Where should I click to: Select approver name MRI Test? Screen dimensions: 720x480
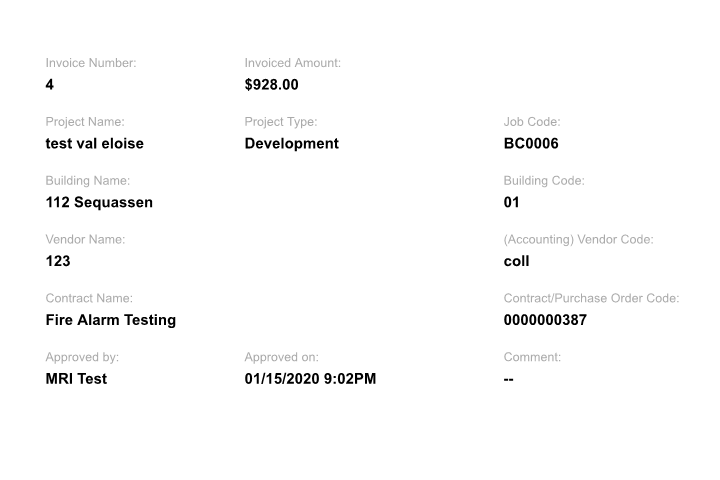coord(76,380)
